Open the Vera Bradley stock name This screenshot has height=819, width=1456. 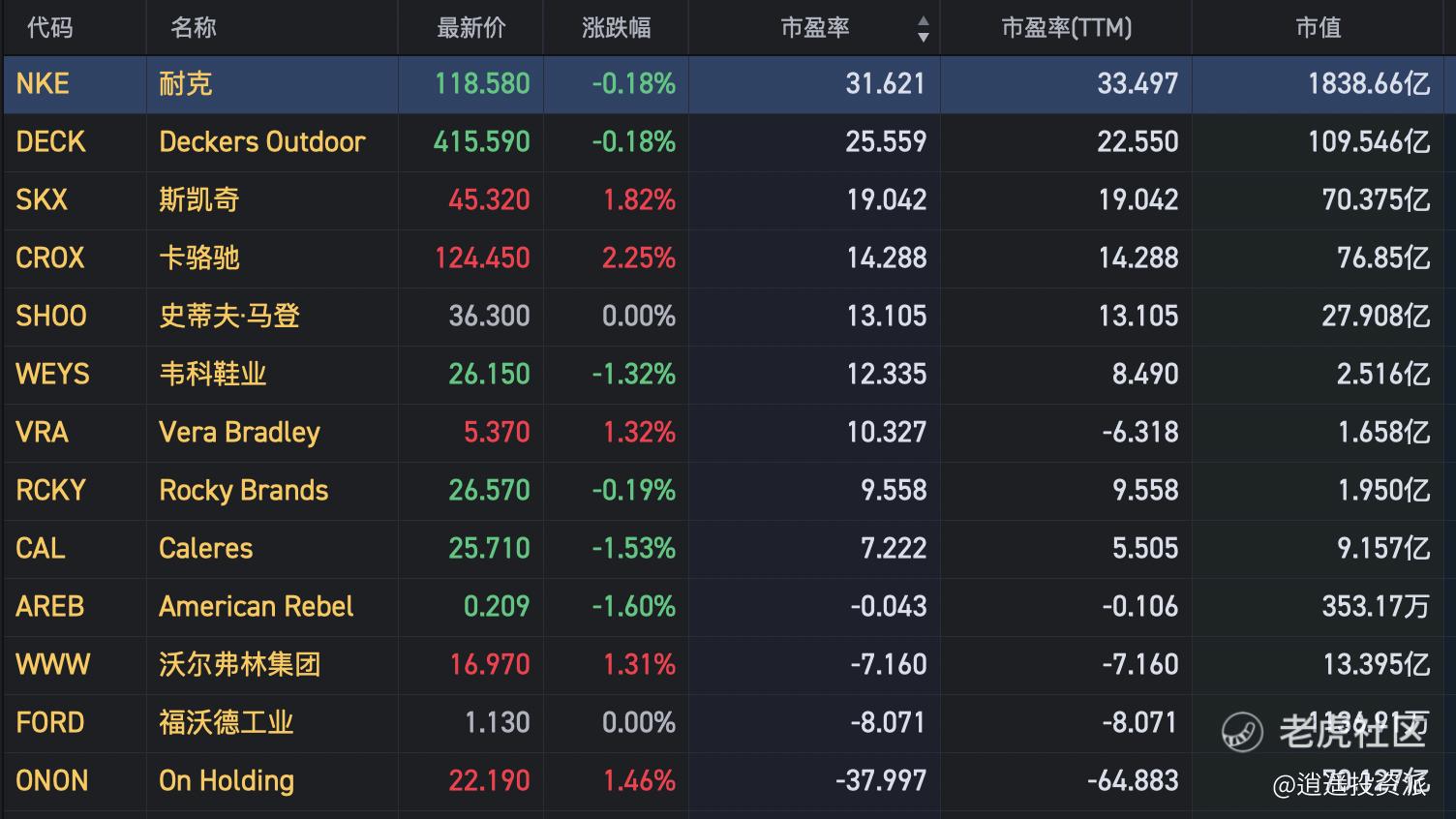(x=239, y=433)
